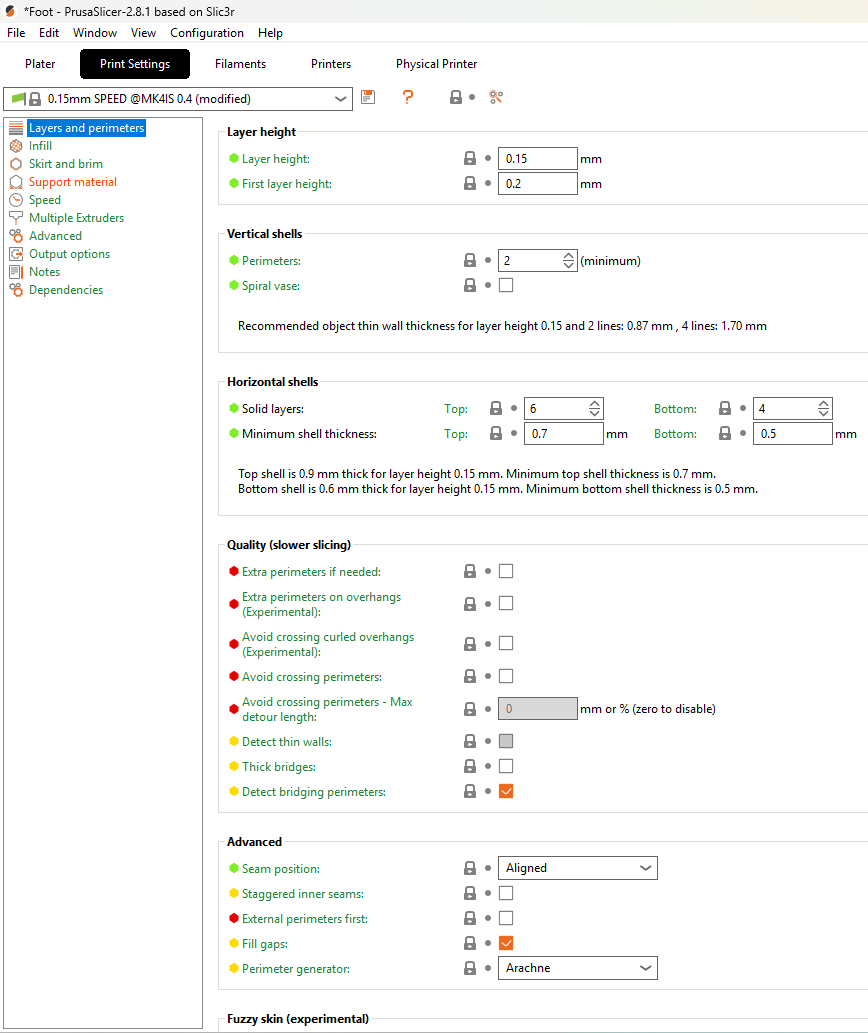The image size is (868, 1033).
Task: Click the Support material sidebar icon
Action: [16, 182]
